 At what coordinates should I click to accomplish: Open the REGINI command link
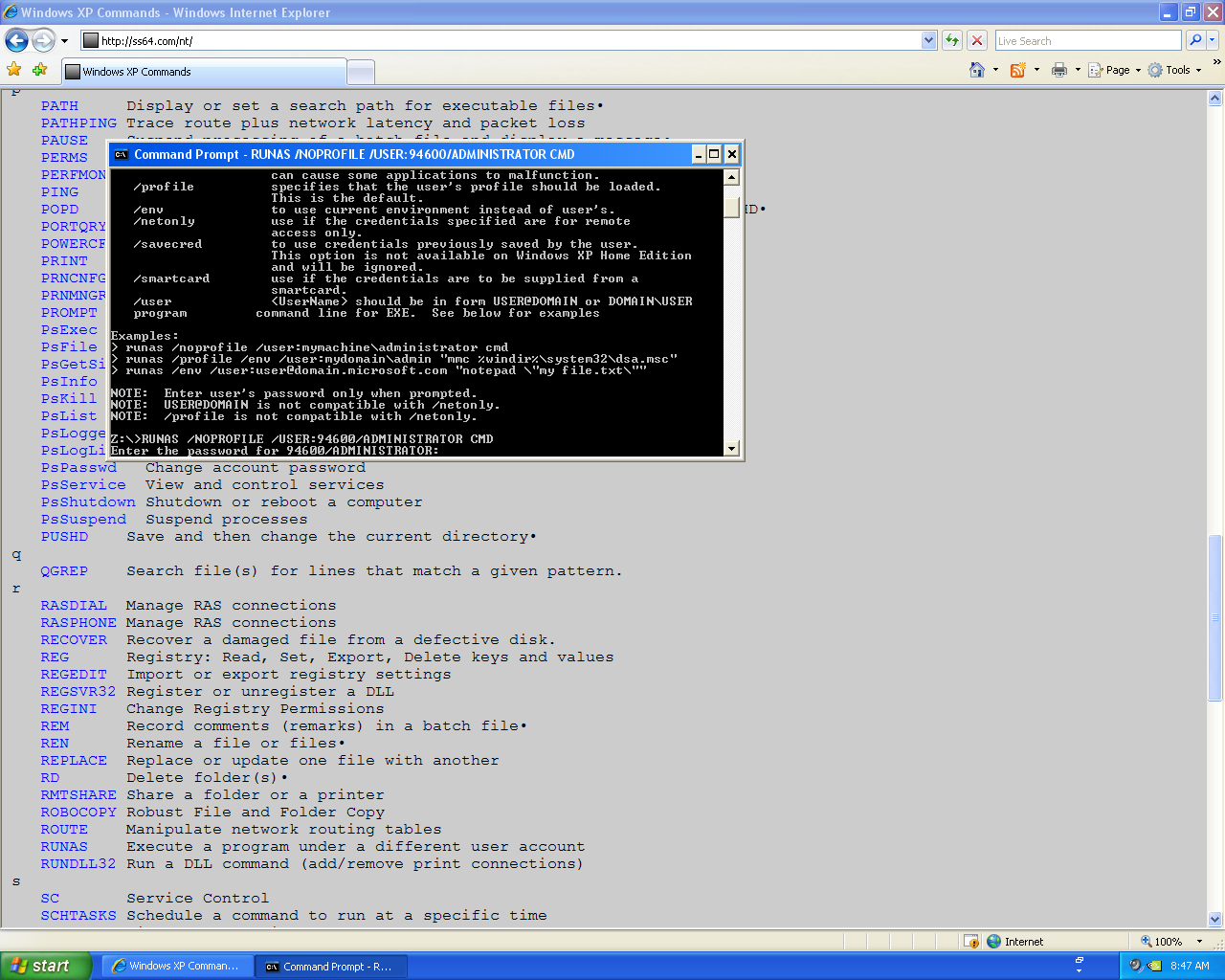click(69, 708)
